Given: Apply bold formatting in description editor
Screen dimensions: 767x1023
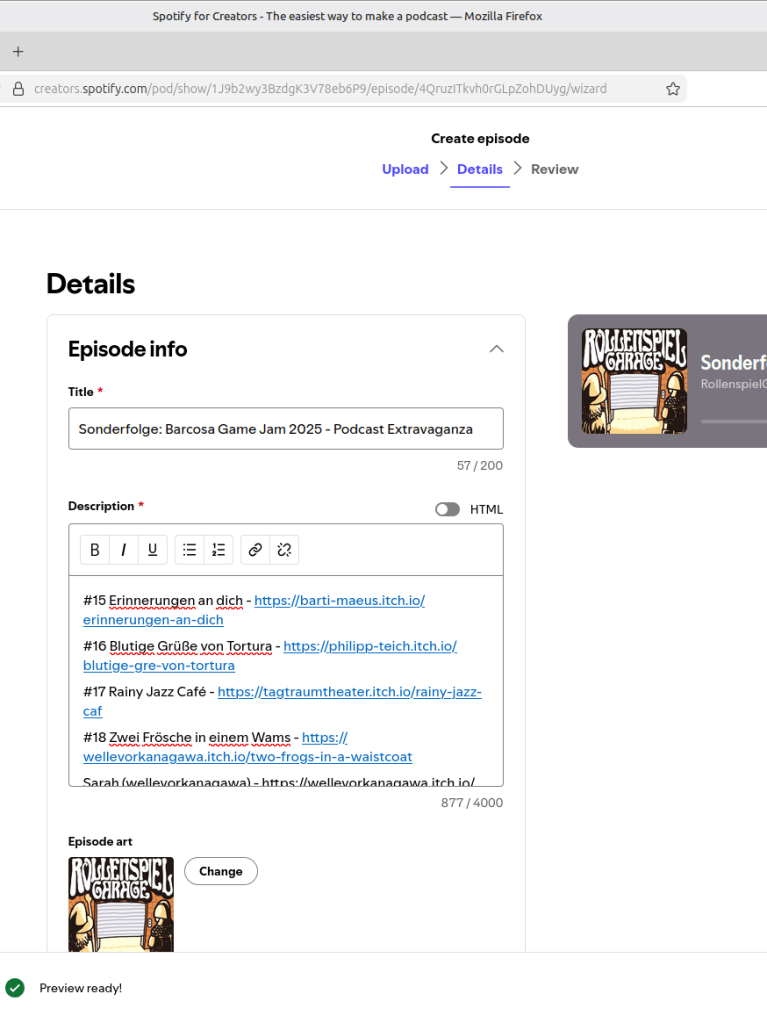Looking at the screenshot, I should pos(95,549).
